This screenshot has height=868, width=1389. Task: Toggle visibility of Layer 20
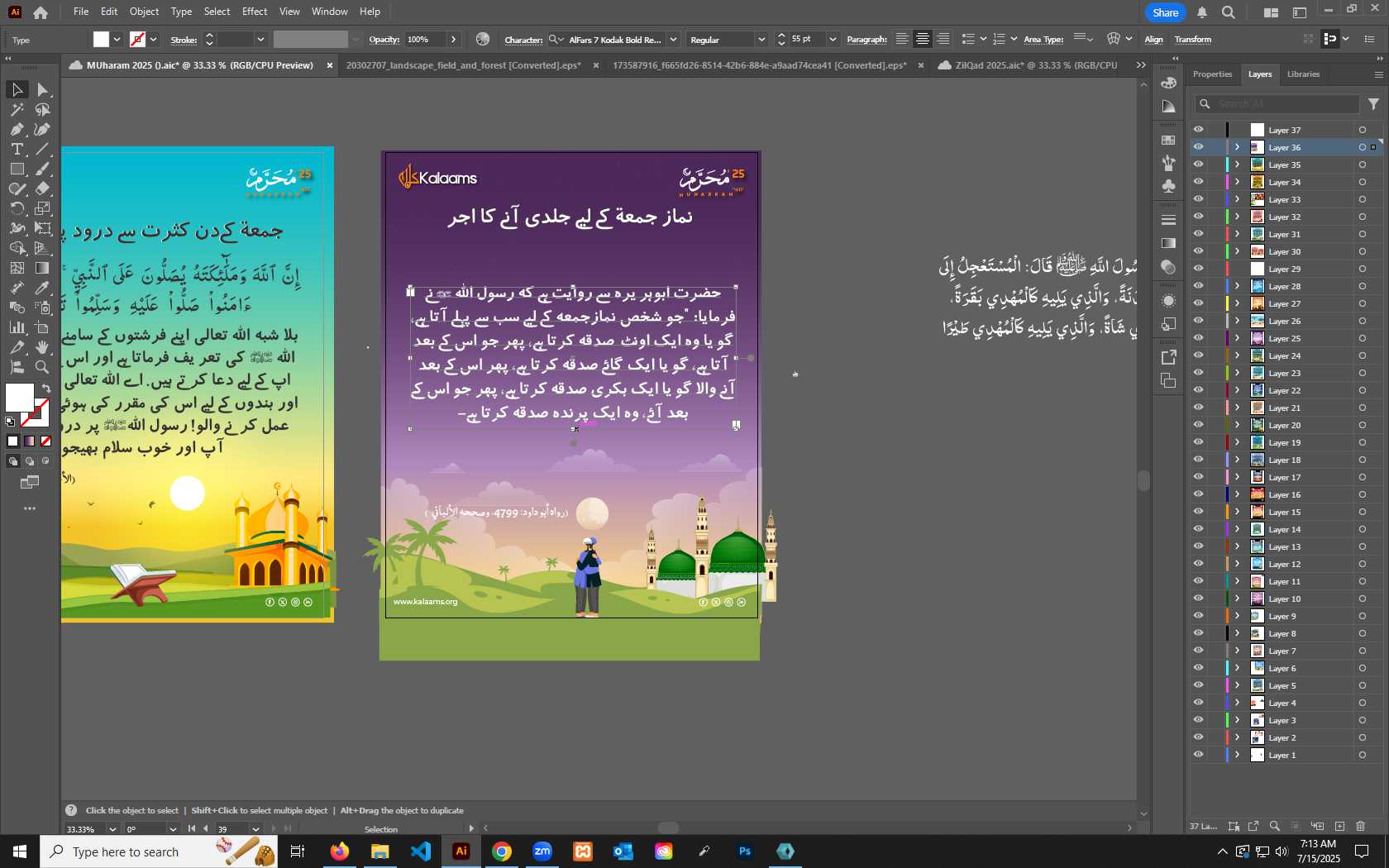click(x=1198, y=425)
